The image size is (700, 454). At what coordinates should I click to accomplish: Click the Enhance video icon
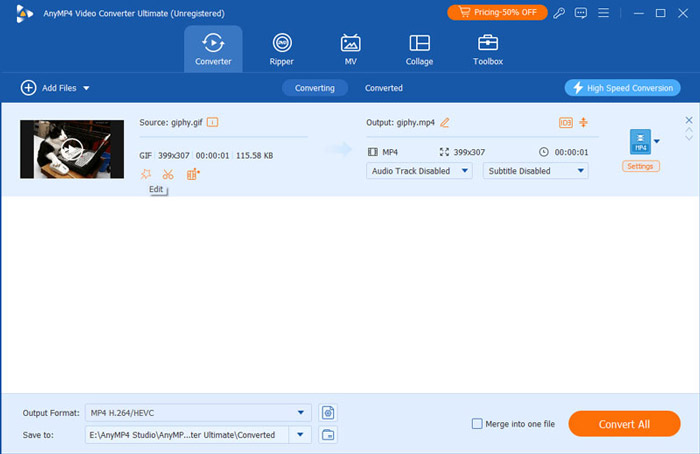[x=193, y=174]
